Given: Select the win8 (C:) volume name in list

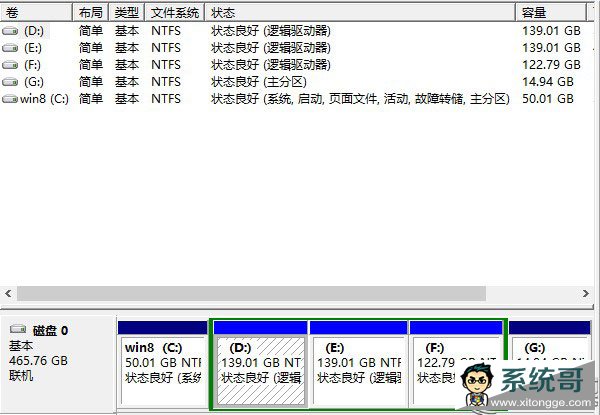Looking at the screenshot, I should point(44,99).
